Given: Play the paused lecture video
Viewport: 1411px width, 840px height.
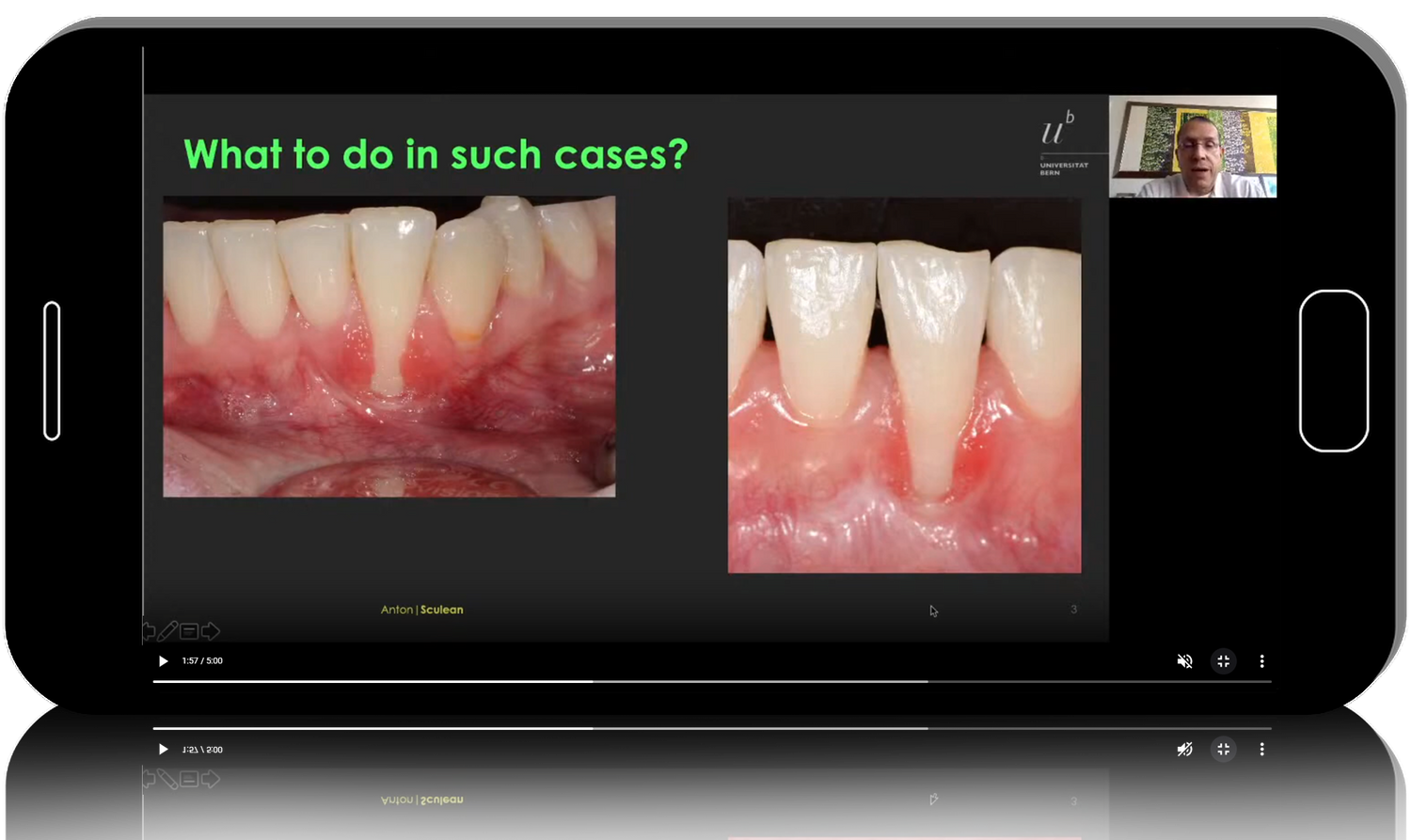Looking at the screenshot, I should click(x=163, y=661).
